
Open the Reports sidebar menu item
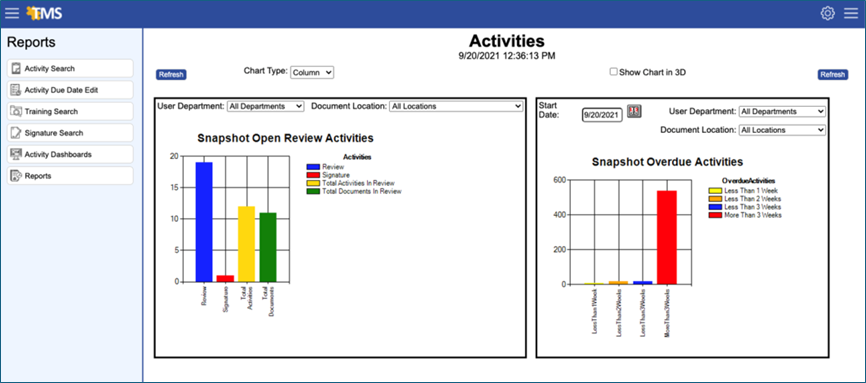[70, 176]
